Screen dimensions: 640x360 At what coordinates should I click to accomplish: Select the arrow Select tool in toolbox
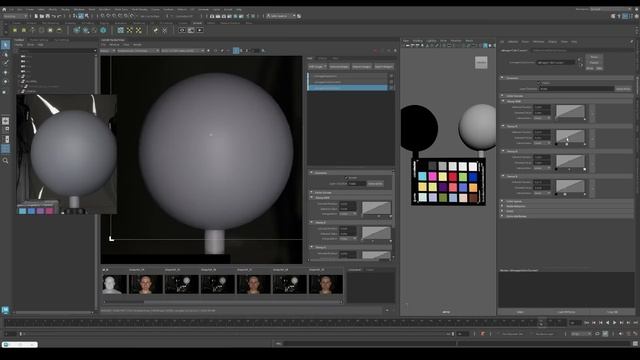tap(5, 44)
